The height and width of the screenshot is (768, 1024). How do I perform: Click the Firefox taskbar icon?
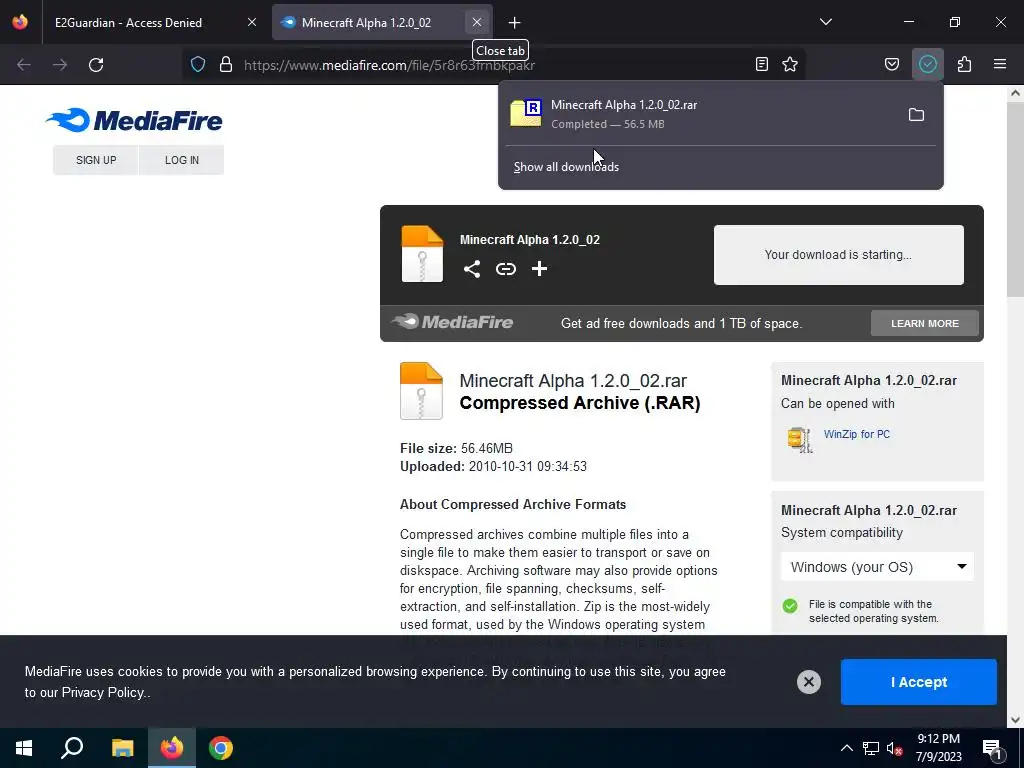pyautogui.click(x=172, y=748)
